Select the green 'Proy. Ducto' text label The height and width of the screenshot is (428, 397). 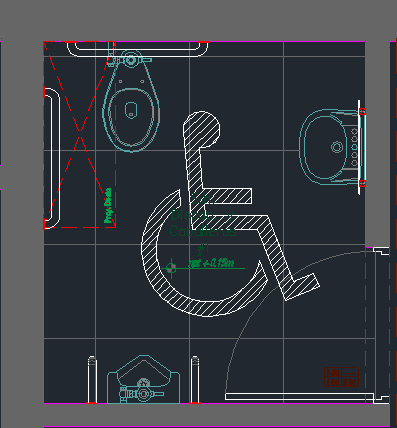point(108,205)
